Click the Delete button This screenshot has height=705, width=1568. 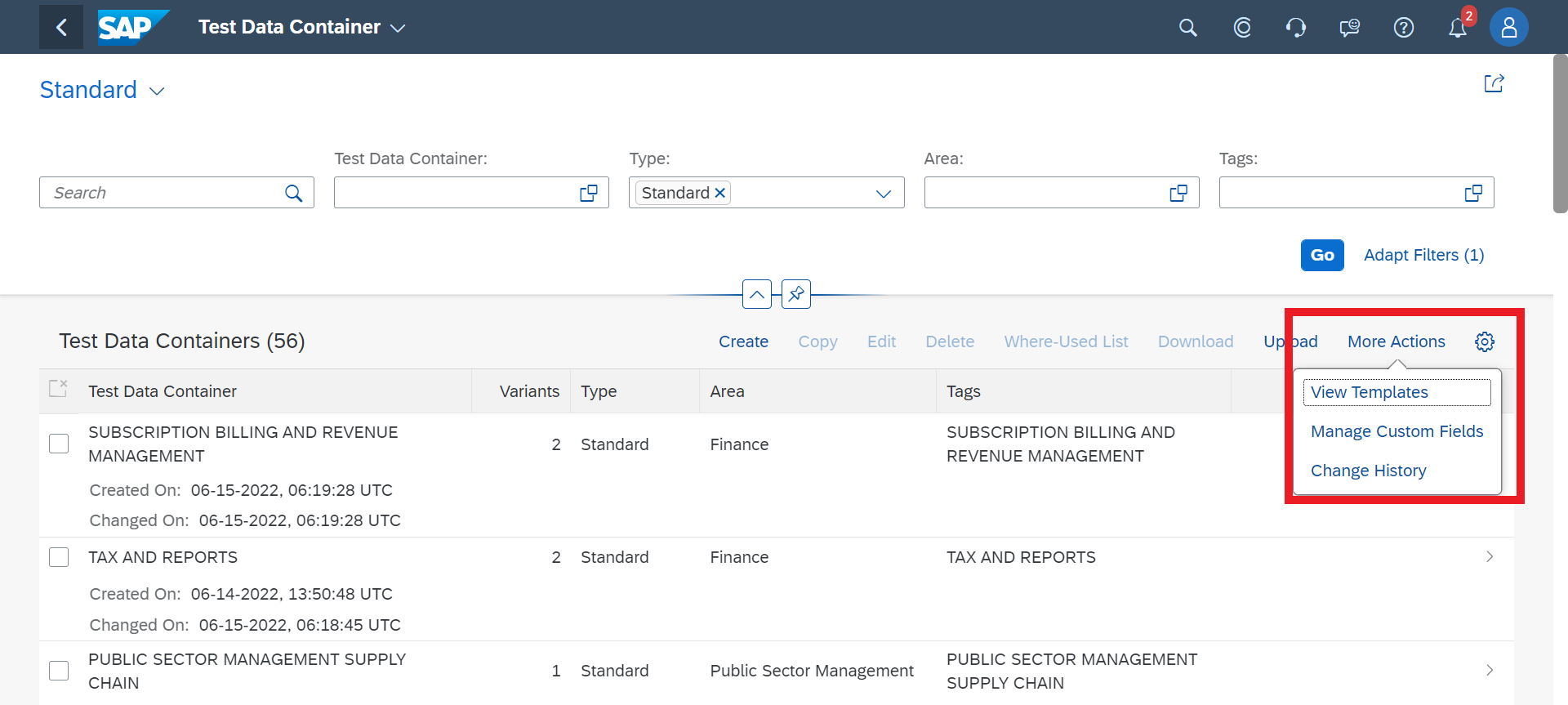[x=950, y=341]
